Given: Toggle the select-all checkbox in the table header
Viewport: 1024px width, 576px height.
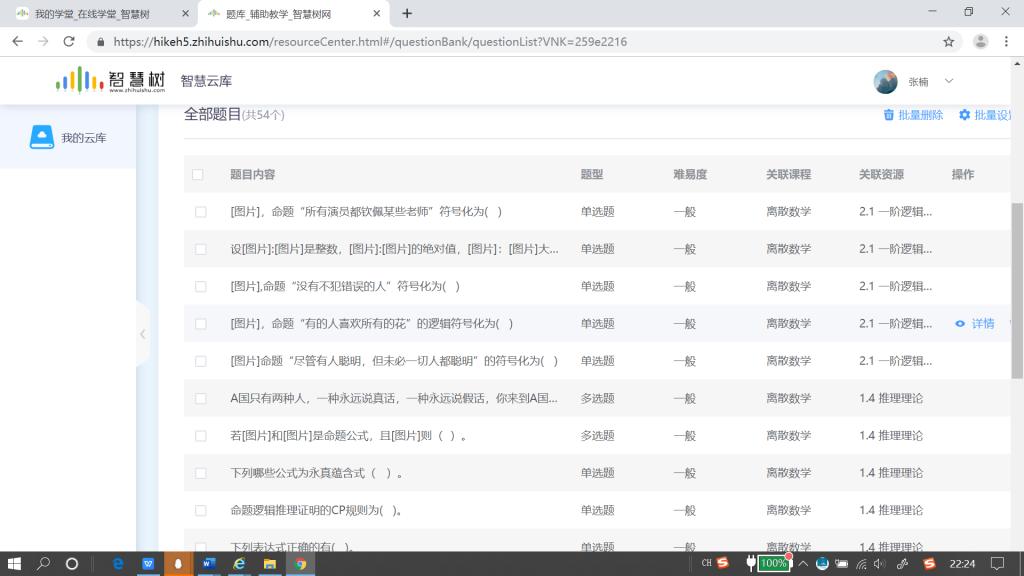Looking at the screenshot, I should point(198,175).
